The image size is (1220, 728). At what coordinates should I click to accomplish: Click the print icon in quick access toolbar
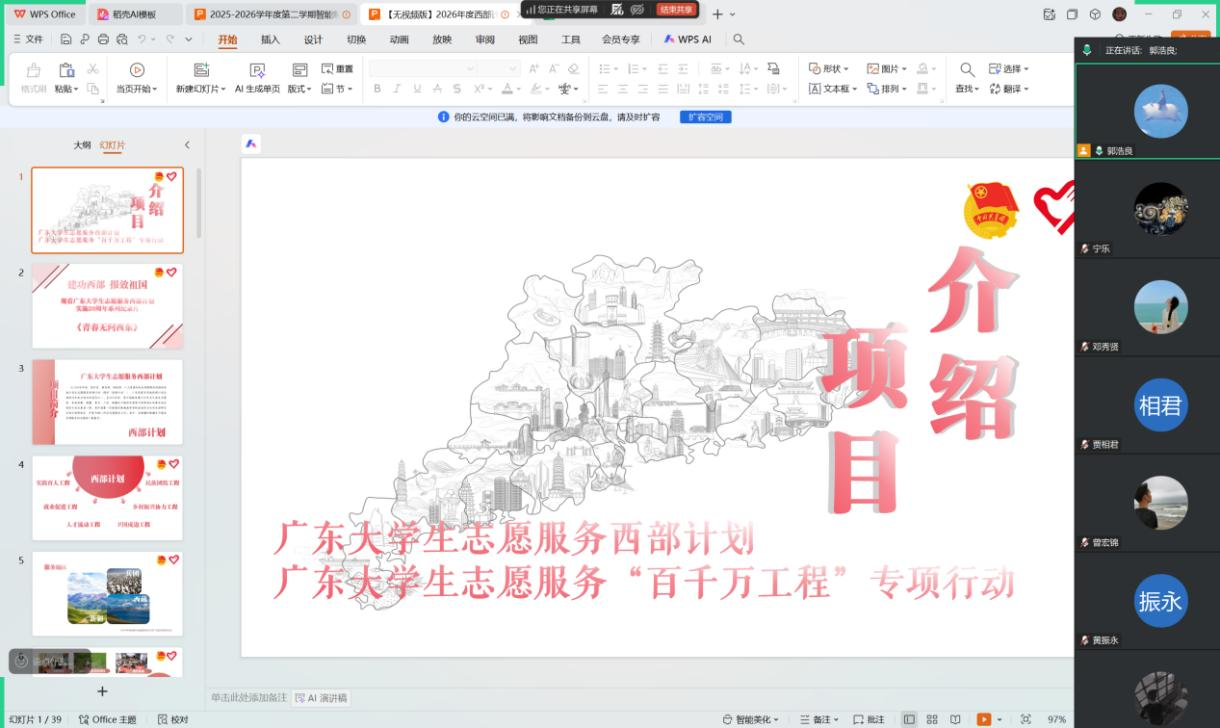[103, 39]
